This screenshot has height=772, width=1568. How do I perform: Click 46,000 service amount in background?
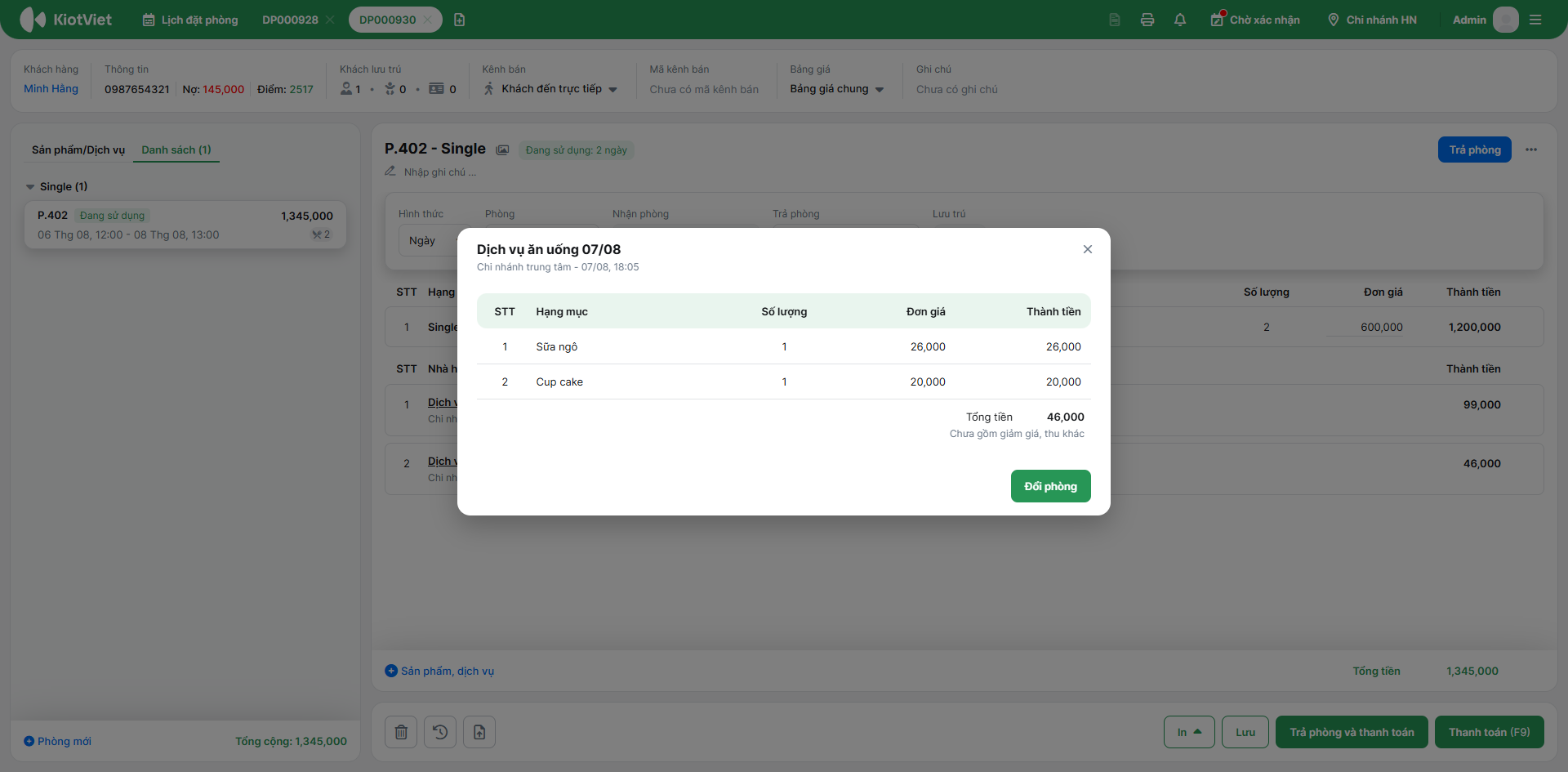pos(1482,463)
